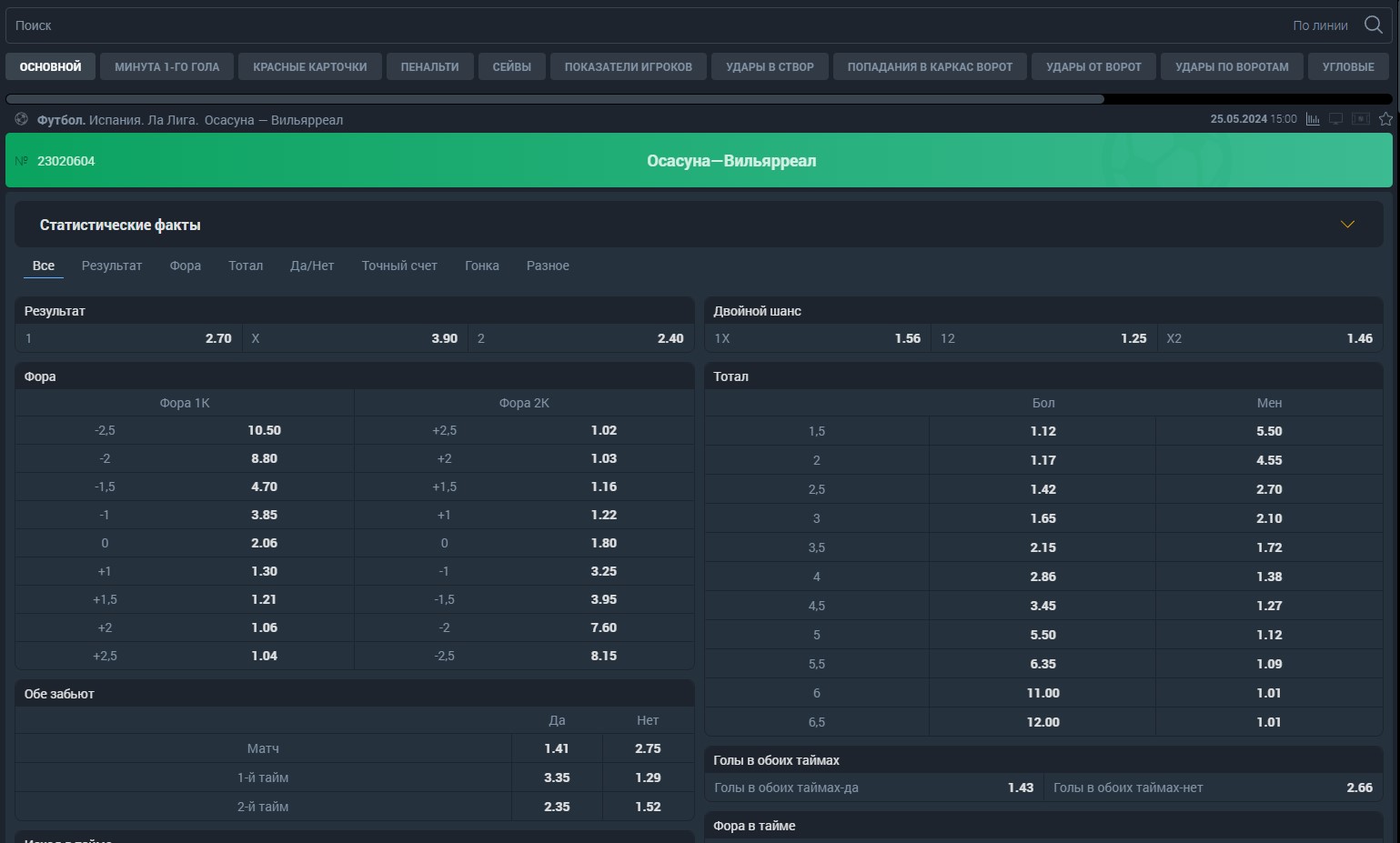
Task: Open the match-center scoreboard icon
Action: click(x=1361, y=119)
